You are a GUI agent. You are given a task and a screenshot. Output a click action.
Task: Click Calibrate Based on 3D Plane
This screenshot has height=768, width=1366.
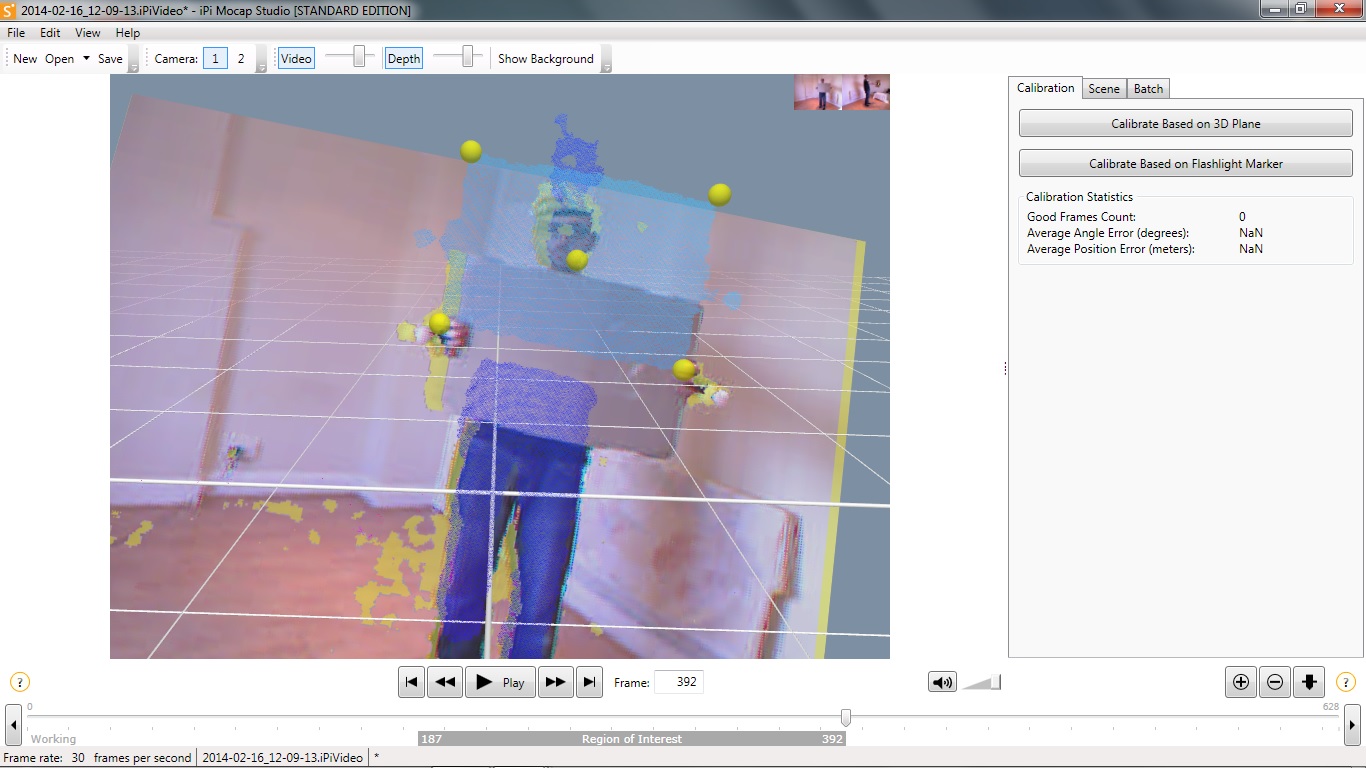[x=1186, y=124]
